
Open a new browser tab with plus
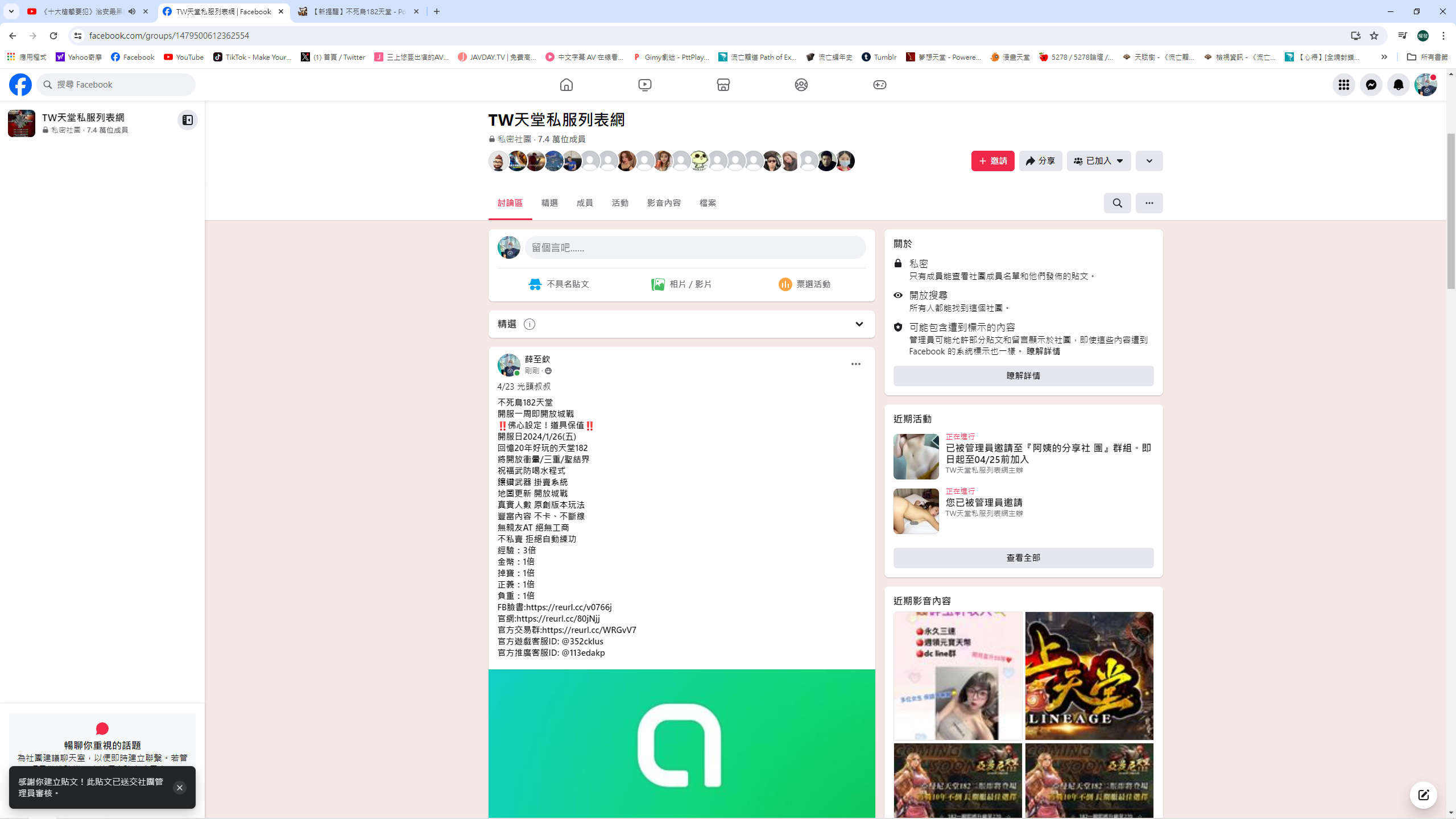[437, 11]
